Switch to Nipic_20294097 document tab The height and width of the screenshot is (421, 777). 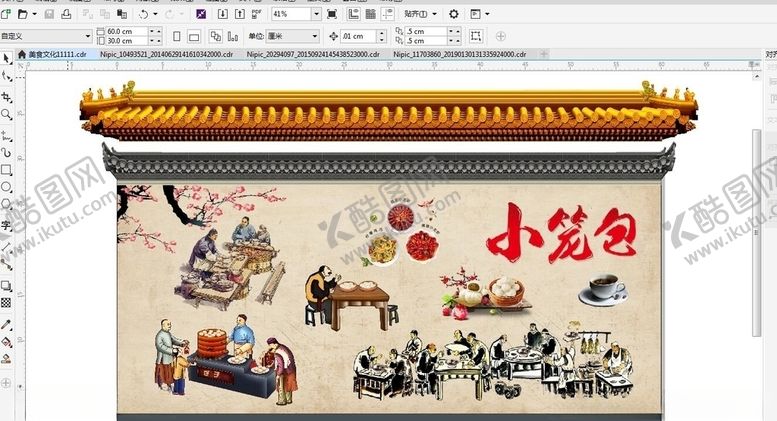coord(313,54)
